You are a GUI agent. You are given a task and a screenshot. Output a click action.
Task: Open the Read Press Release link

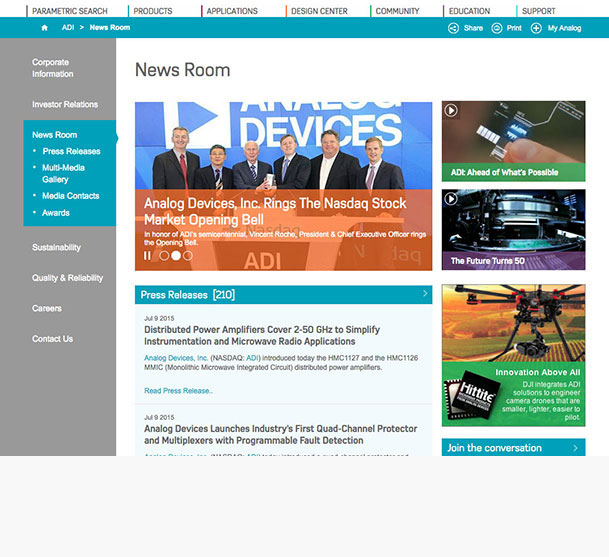pos(178,391)
